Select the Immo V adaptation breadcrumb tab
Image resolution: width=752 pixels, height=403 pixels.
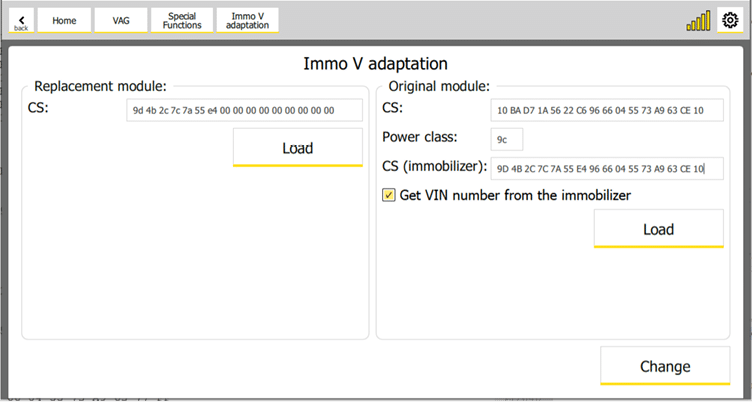(247, 20)
